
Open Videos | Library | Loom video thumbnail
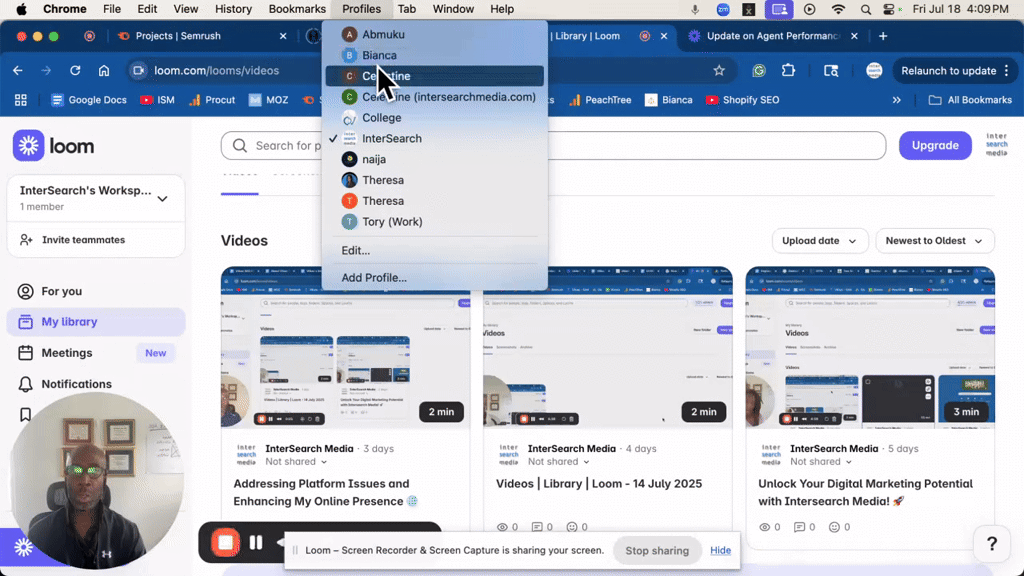coord(607,347)
